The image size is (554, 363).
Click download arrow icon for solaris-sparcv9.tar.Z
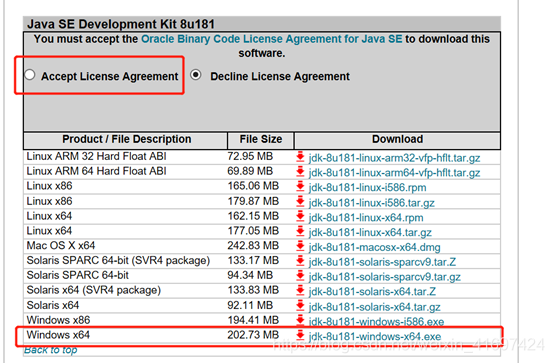(x=300, y=261)
